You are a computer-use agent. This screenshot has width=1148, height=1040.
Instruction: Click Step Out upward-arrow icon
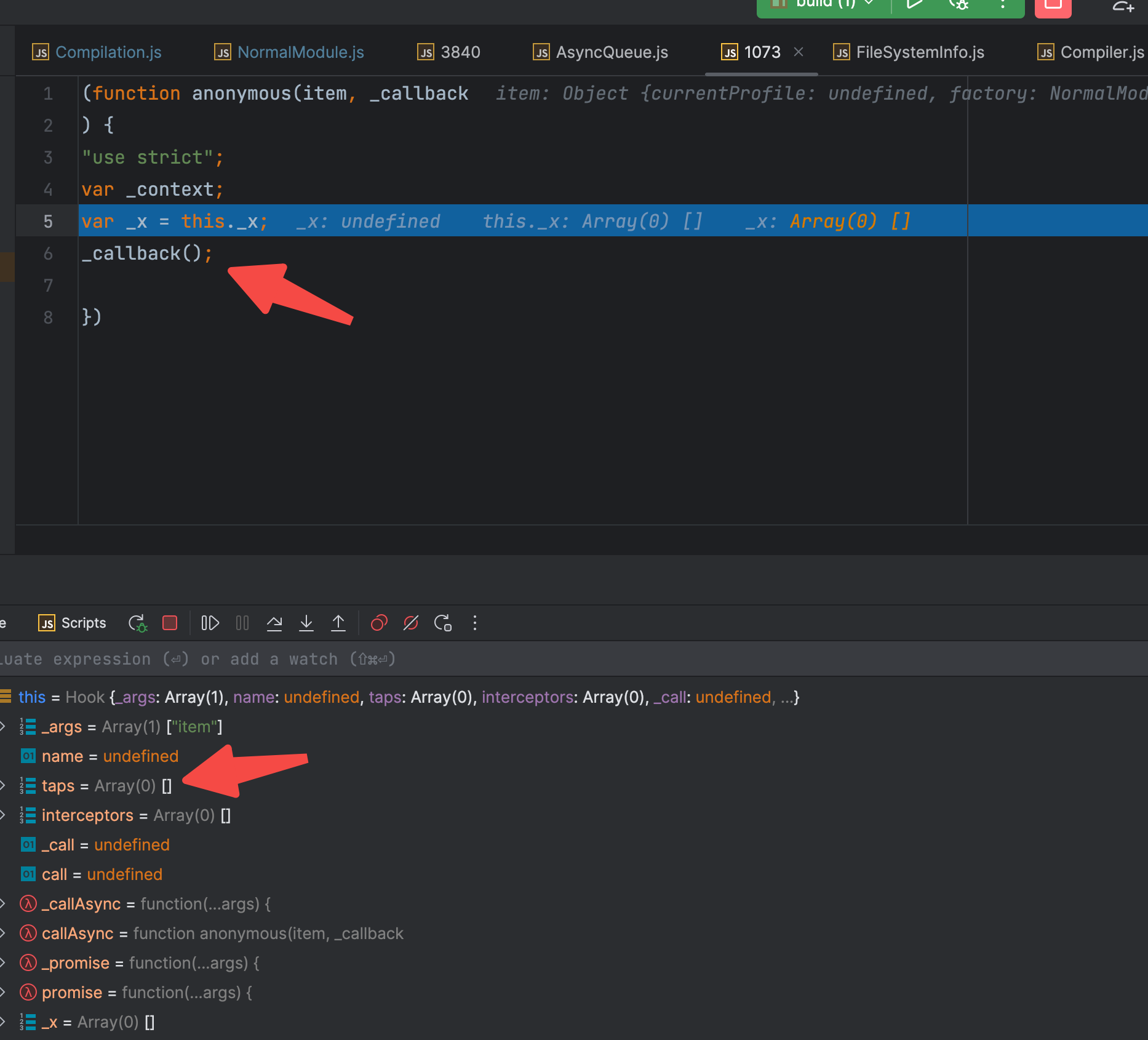point(338,623)
